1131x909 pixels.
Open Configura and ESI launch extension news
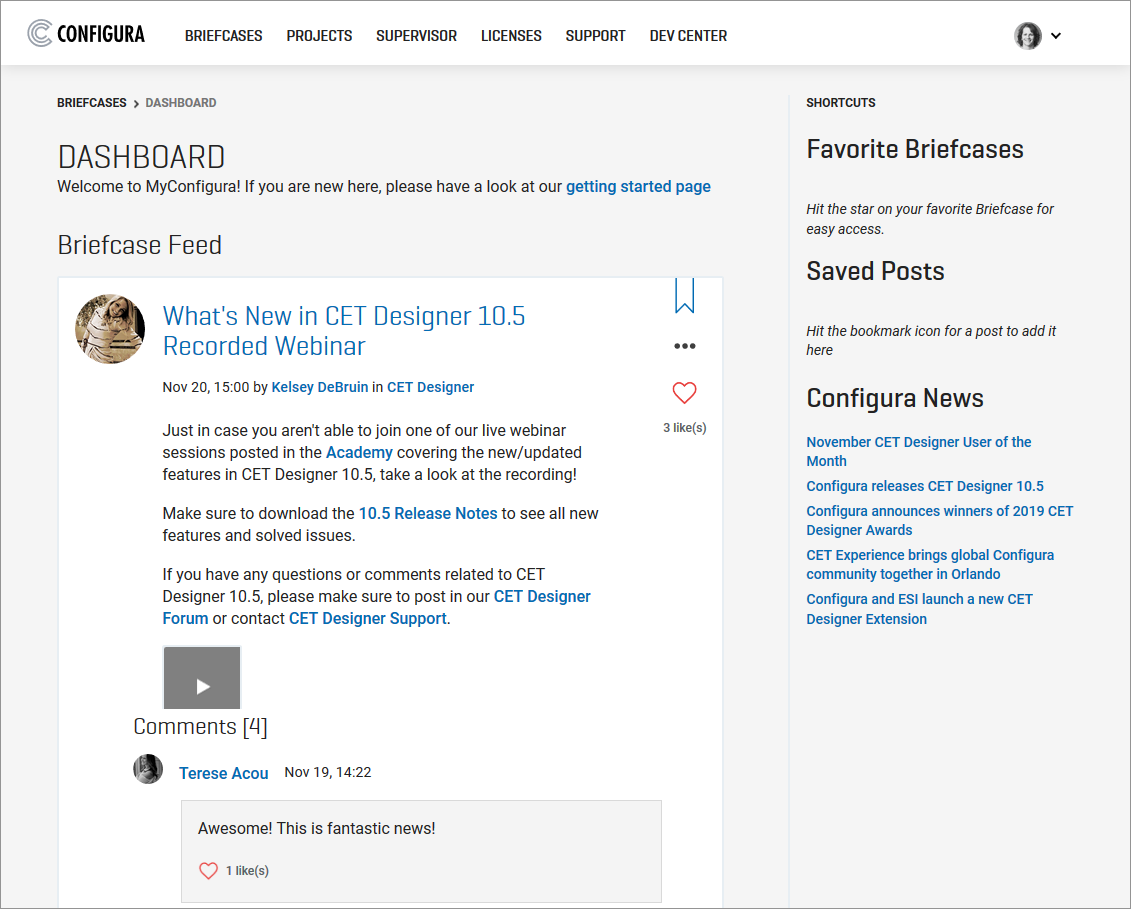[x=919, y=609]
